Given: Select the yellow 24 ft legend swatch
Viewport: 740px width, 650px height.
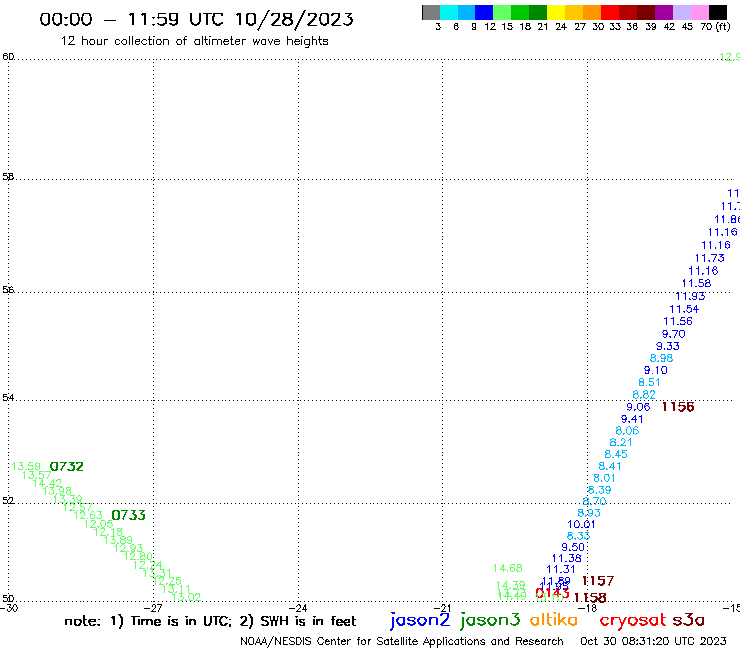Looking at the screenshot, I should point(556,12).
